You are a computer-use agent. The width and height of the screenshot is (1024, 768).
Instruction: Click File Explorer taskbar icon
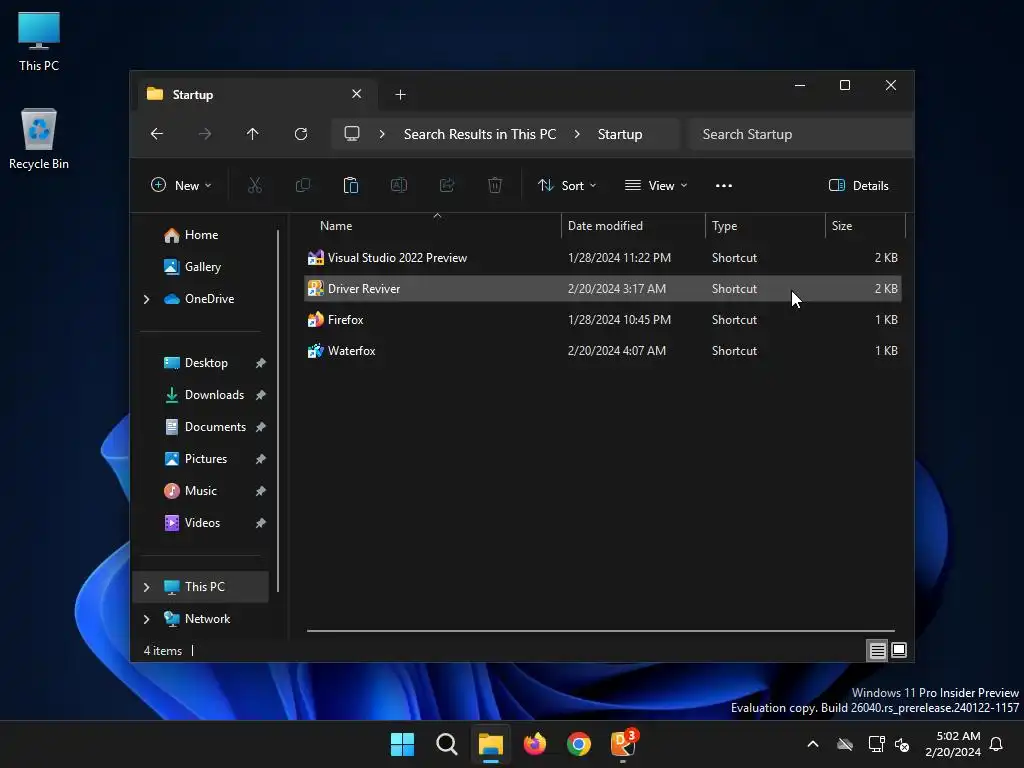tap(490, 744)
